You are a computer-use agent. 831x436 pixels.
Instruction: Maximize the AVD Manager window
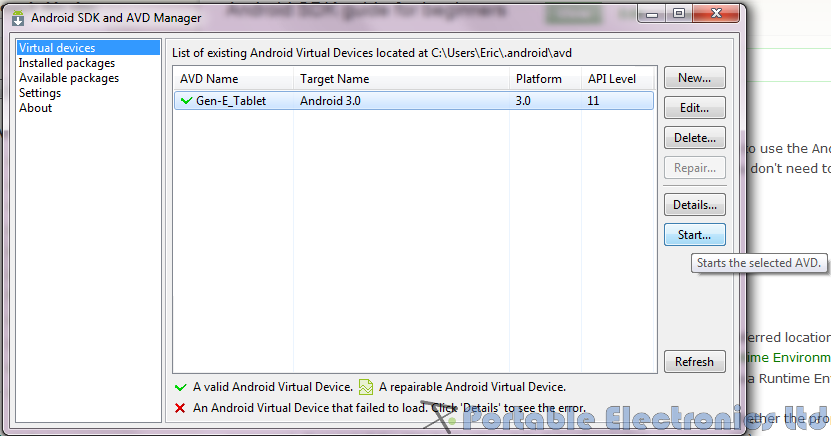point(679,14)
